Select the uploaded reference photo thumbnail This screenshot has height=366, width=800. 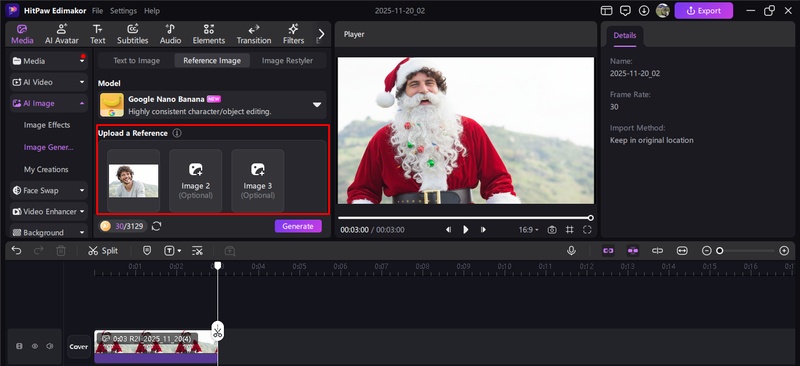coord(134,181)
